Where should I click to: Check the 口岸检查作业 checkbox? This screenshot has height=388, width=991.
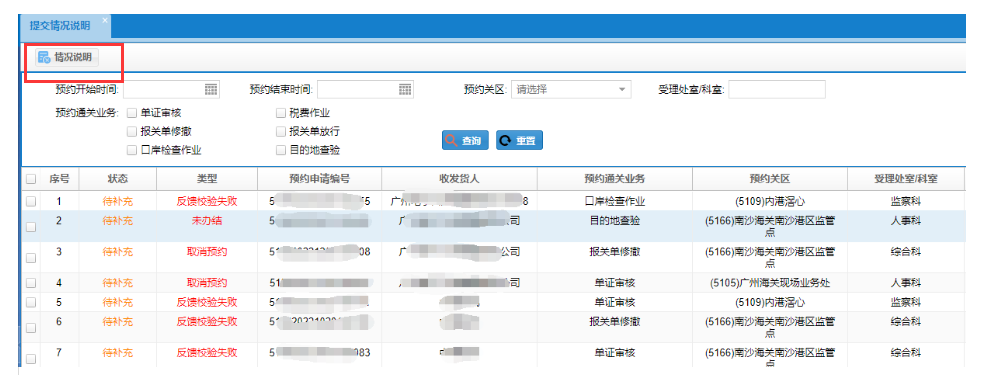click(x=132, y=150)
